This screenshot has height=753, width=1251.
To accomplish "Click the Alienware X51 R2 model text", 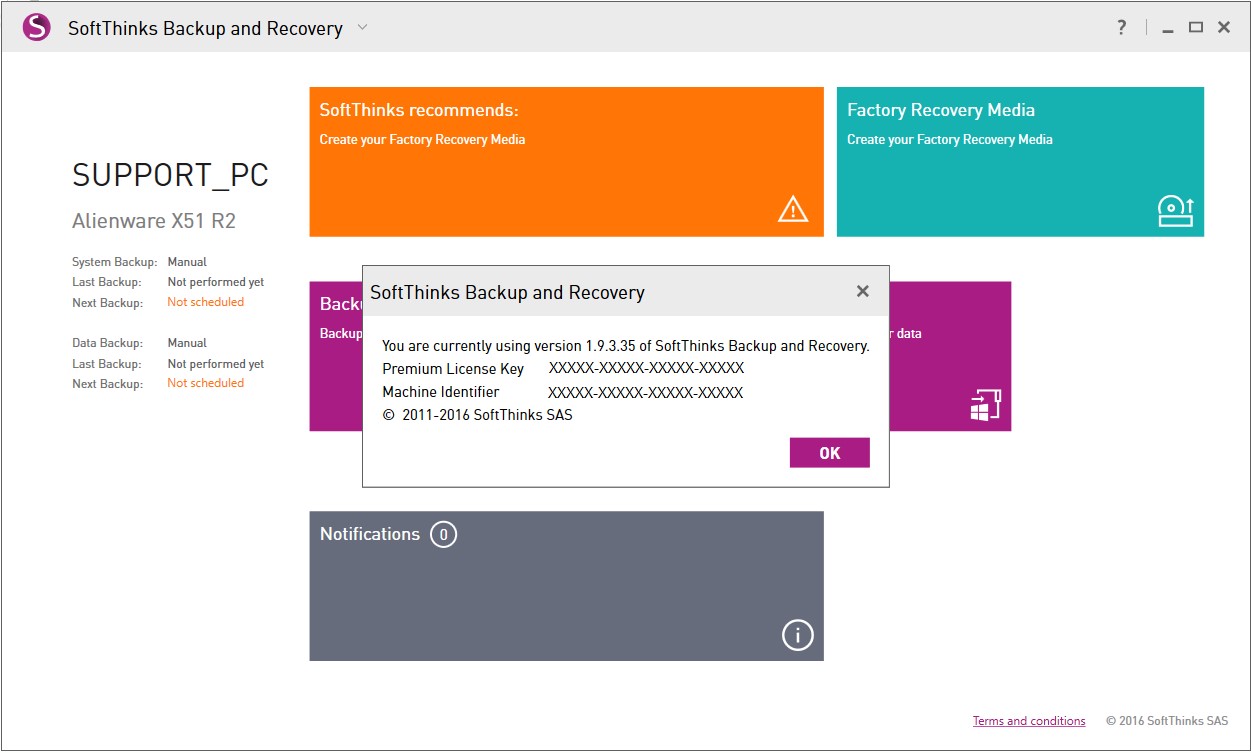I will click(154, 221).
